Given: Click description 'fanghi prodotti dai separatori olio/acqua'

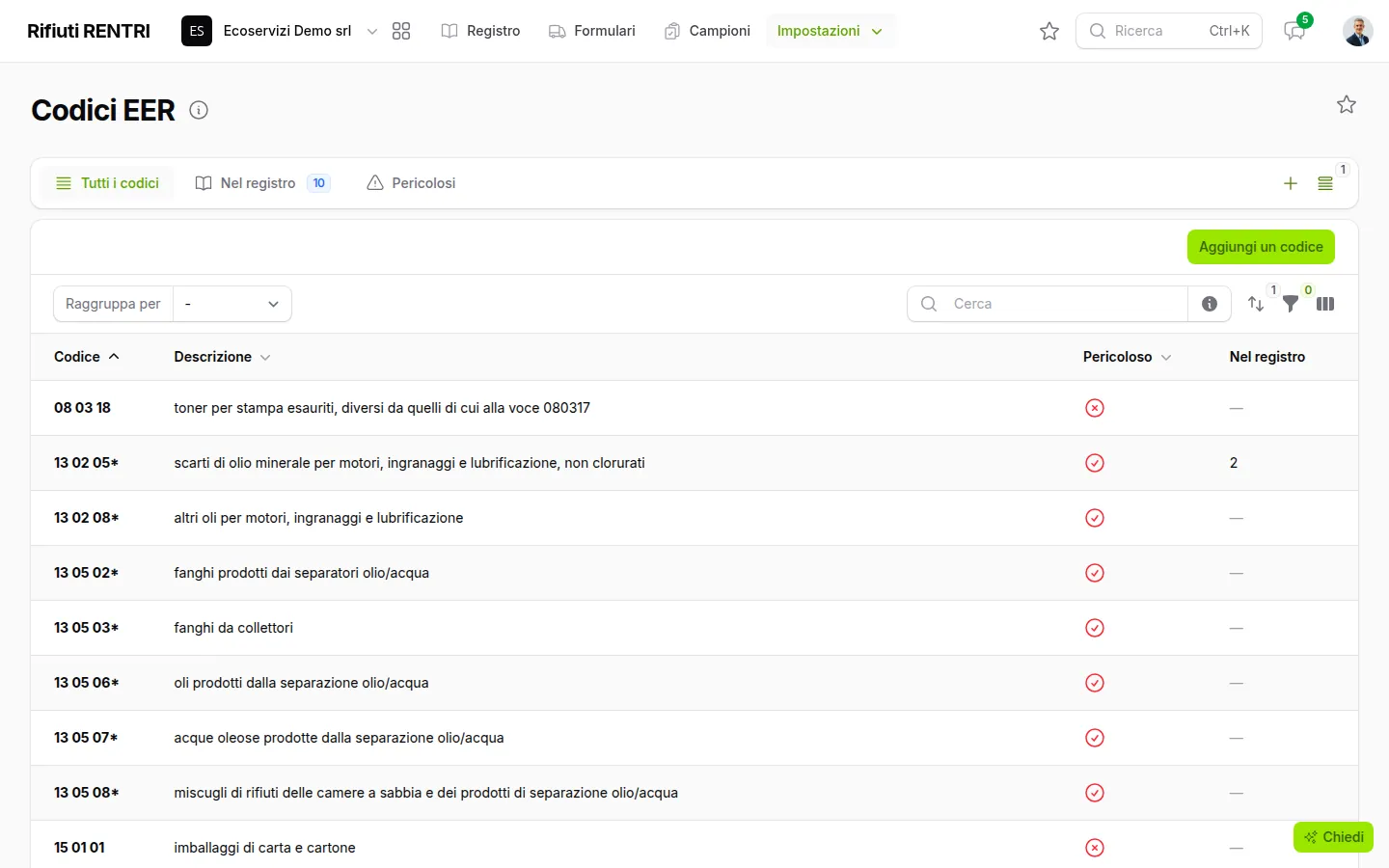Looking at the screenshot, I should 302,573.
